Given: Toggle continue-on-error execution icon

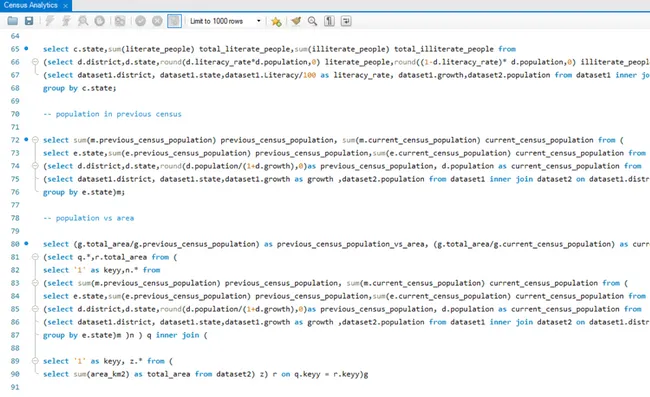Looking at the screenshot, I should tap(120, 21).
